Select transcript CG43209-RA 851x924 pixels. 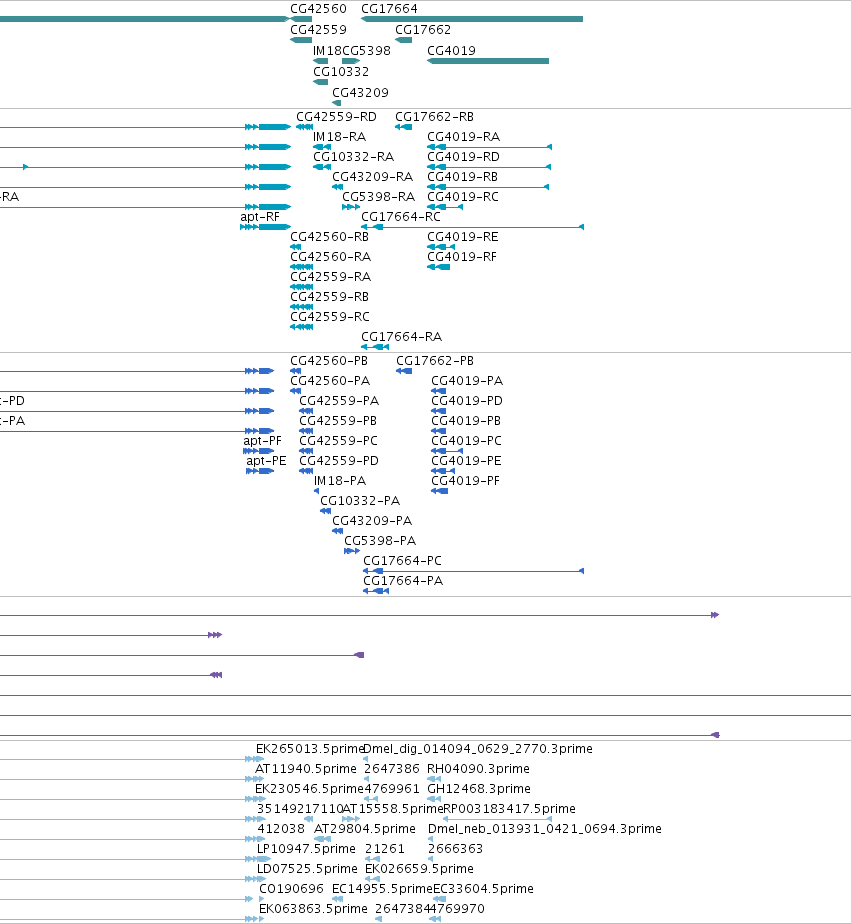pos(372,177)
